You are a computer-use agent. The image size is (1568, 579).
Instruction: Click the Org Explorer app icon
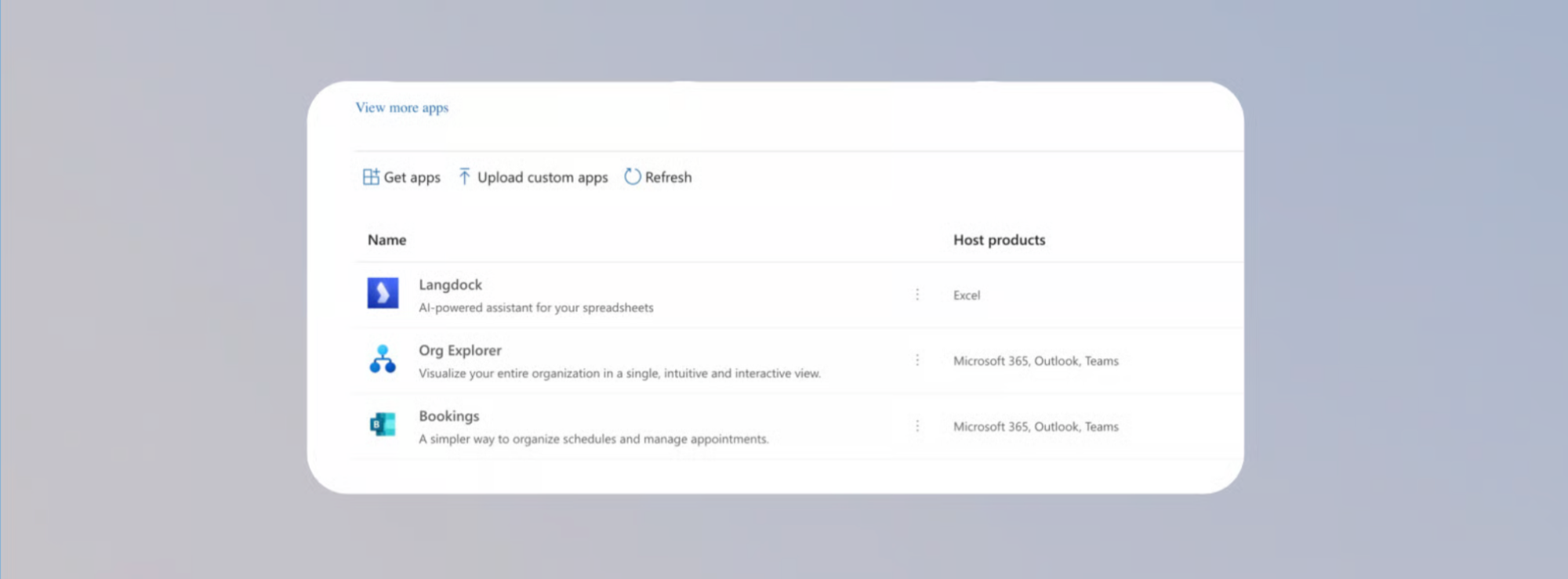coord(383,359)
